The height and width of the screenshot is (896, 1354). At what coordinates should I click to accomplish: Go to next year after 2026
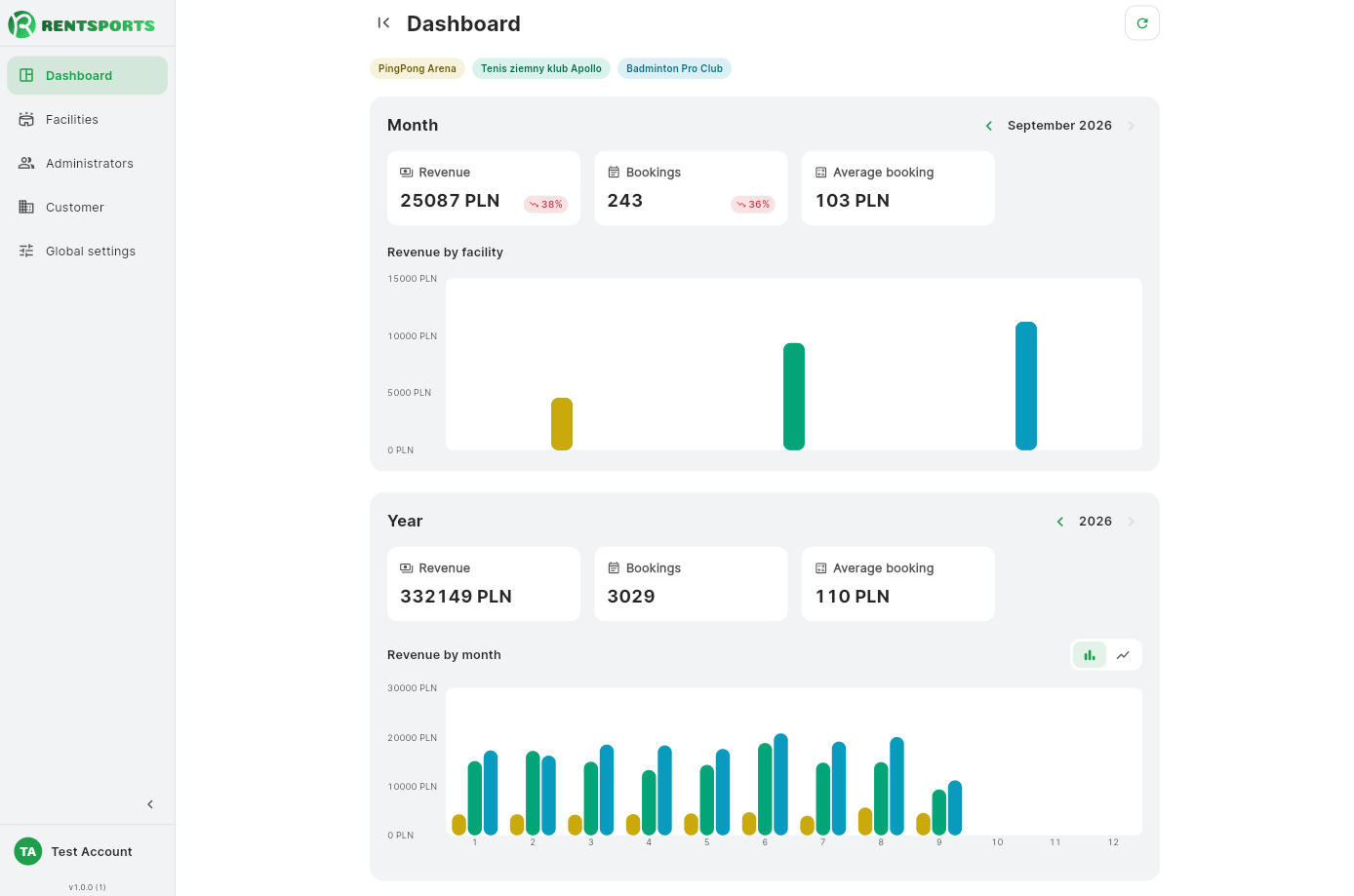[1131, 522]
